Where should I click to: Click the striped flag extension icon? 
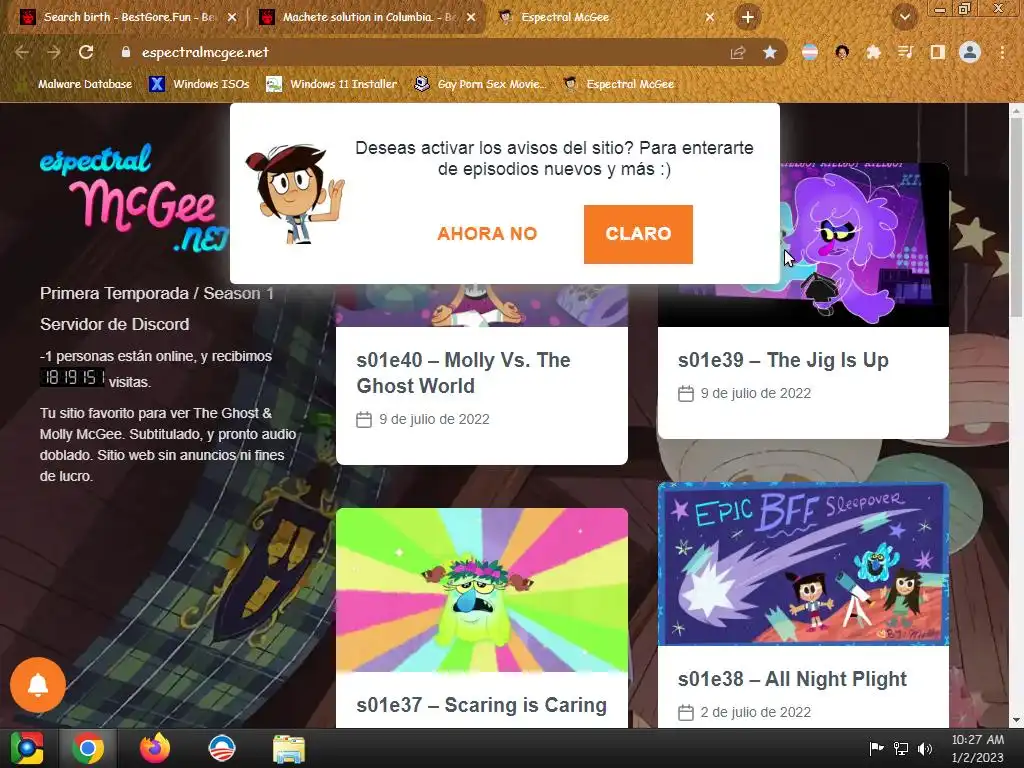click(810, 52)
